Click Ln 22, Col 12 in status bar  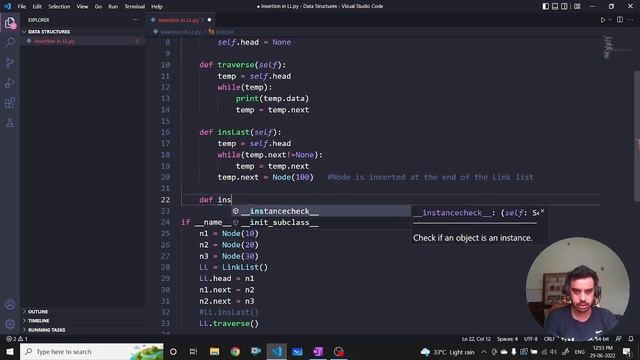(x=476, y=339)
